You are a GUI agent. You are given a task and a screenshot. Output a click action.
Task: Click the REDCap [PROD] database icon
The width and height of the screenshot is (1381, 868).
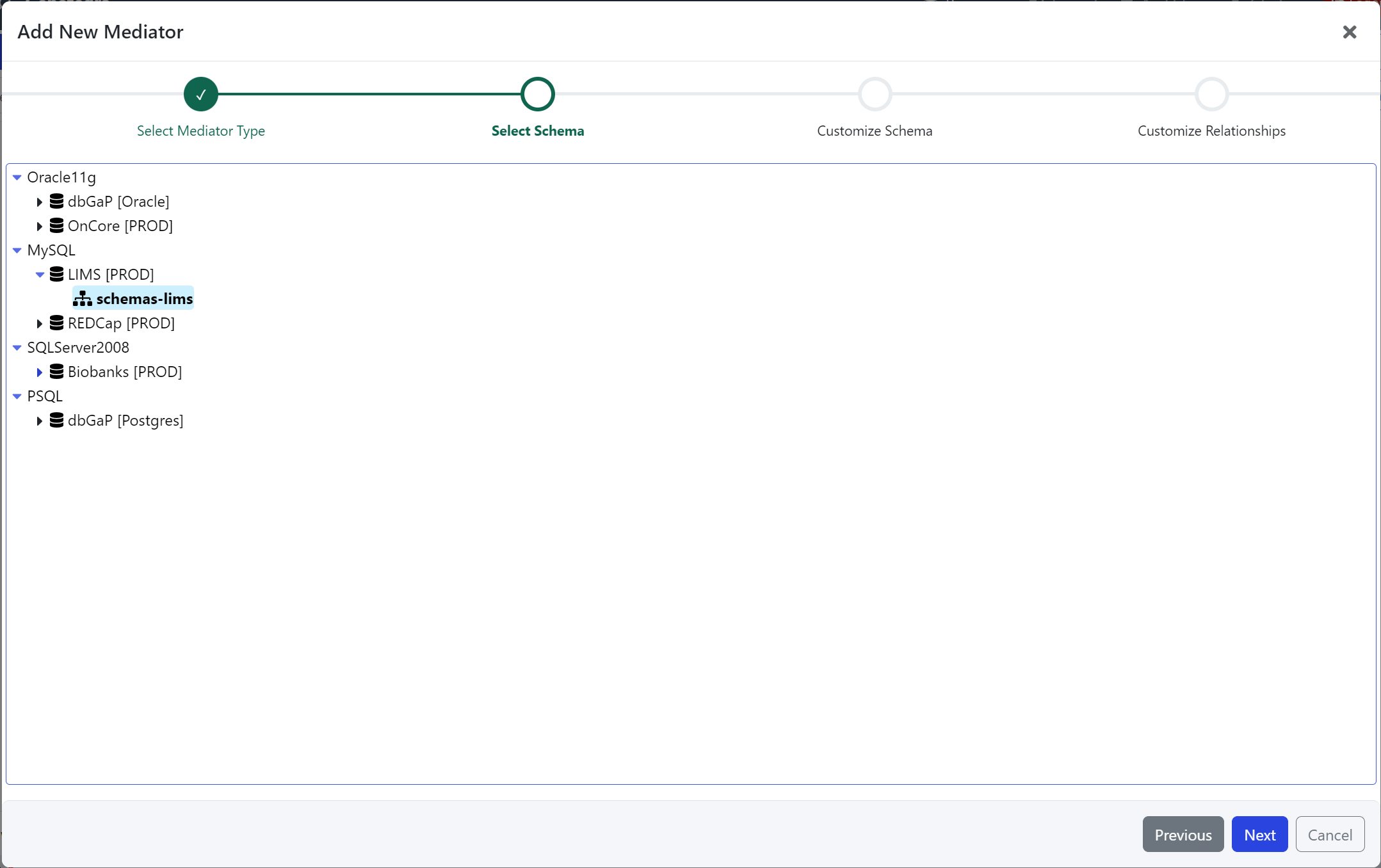[x=56, y=323]
